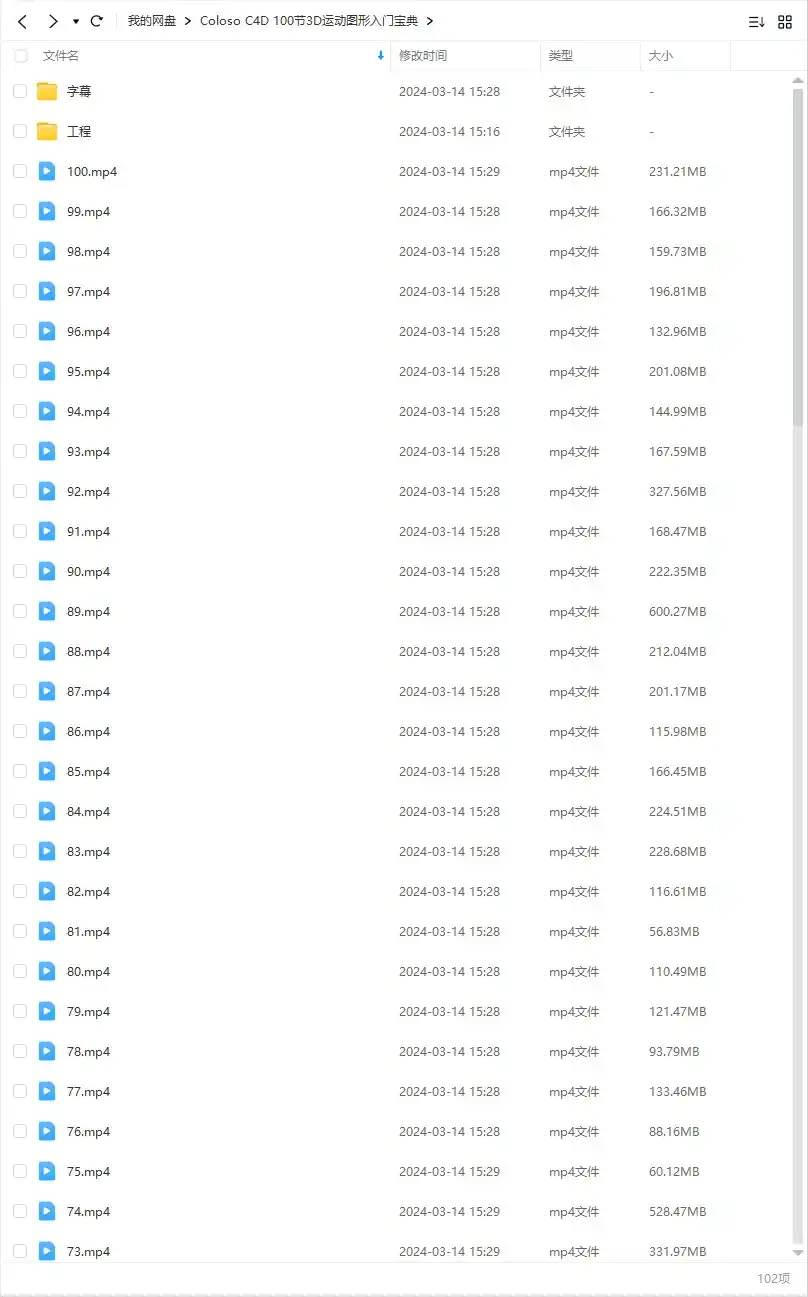This screenshot has height=1297, width=808.
Task: Go to 我的网盘 in breadcrumb
Action: click(151, 21)
